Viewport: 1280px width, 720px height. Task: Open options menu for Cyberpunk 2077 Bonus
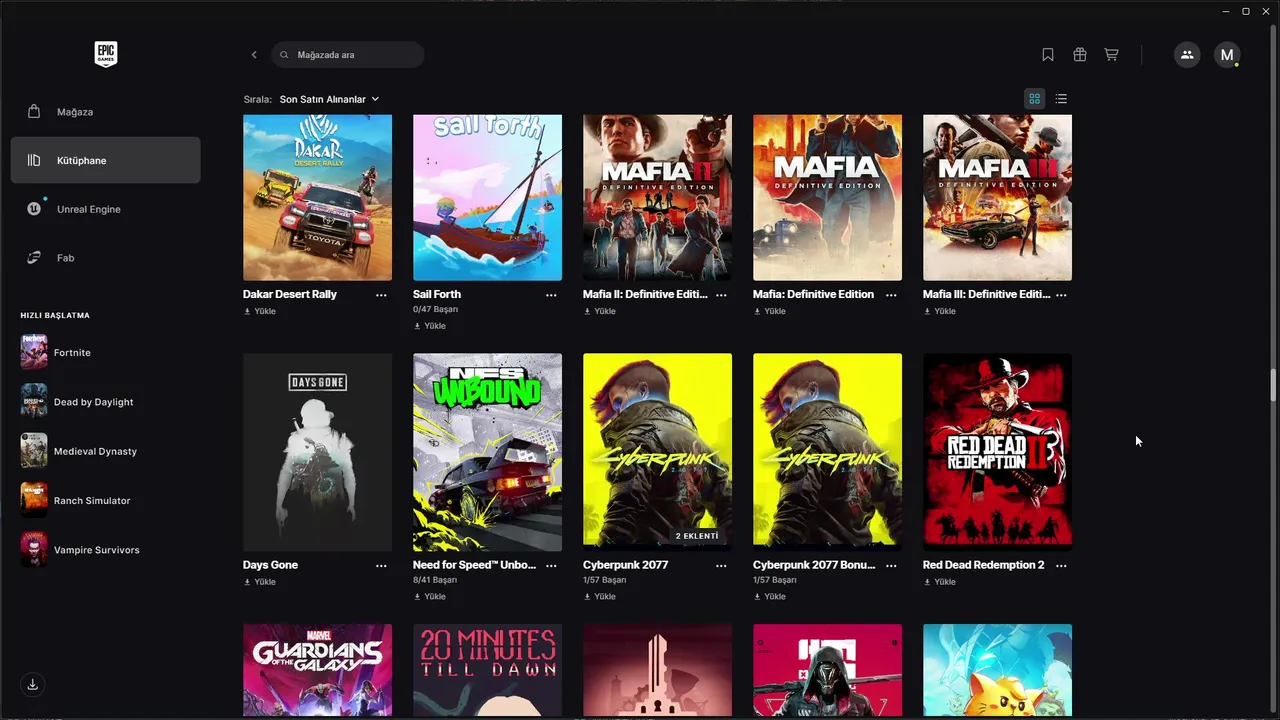tap(891, 565)
